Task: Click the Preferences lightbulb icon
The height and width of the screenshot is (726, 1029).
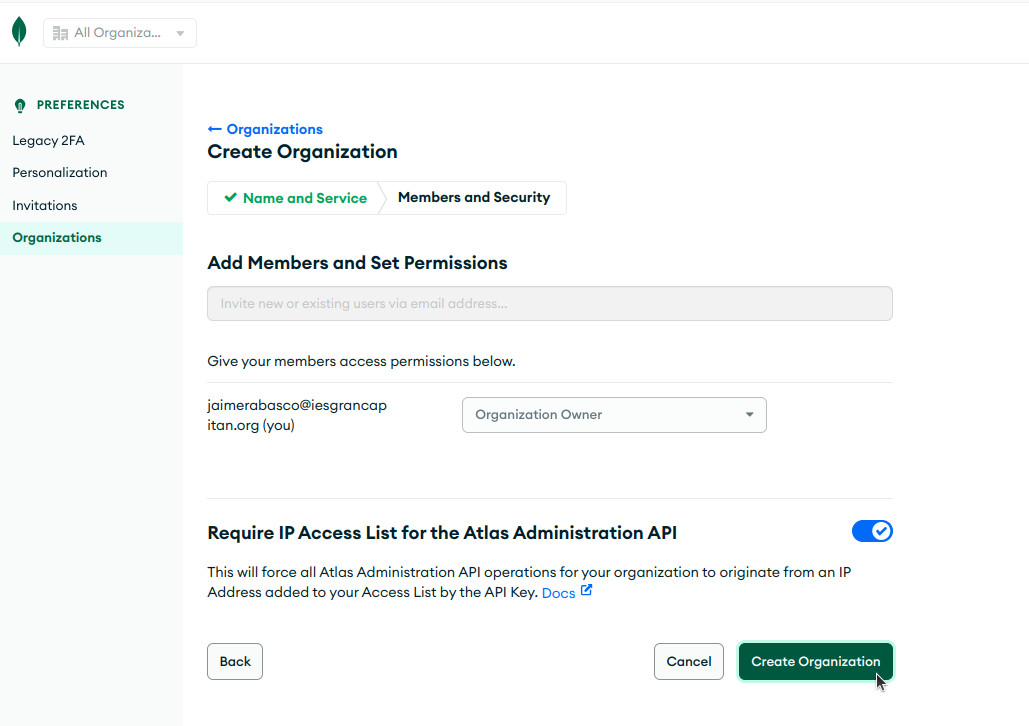Action: click(x=20, y=105)
